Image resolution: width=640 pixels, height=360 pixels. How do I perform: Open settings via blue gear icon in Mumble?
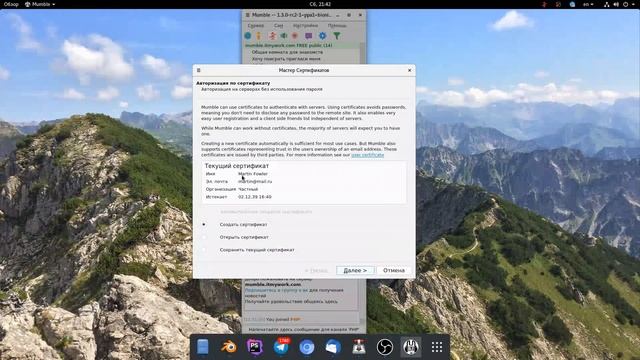point(322,36)
